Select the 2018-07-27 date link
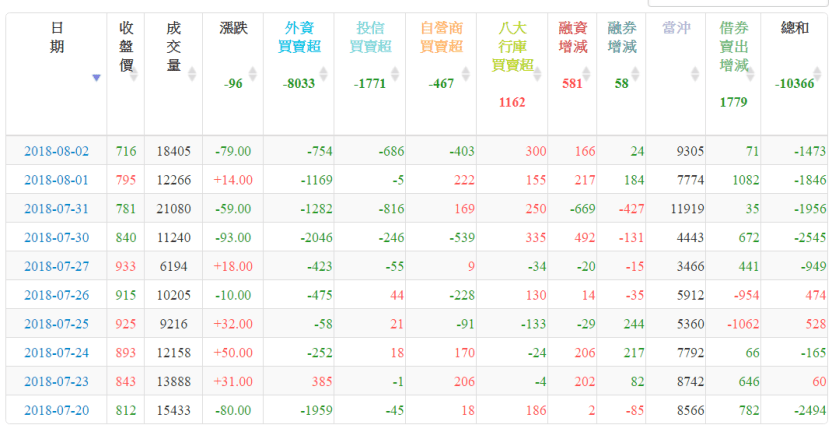Image resolution: width=839 pixels, height=432 pixels. pyautogui.click(x=56, y=267)
